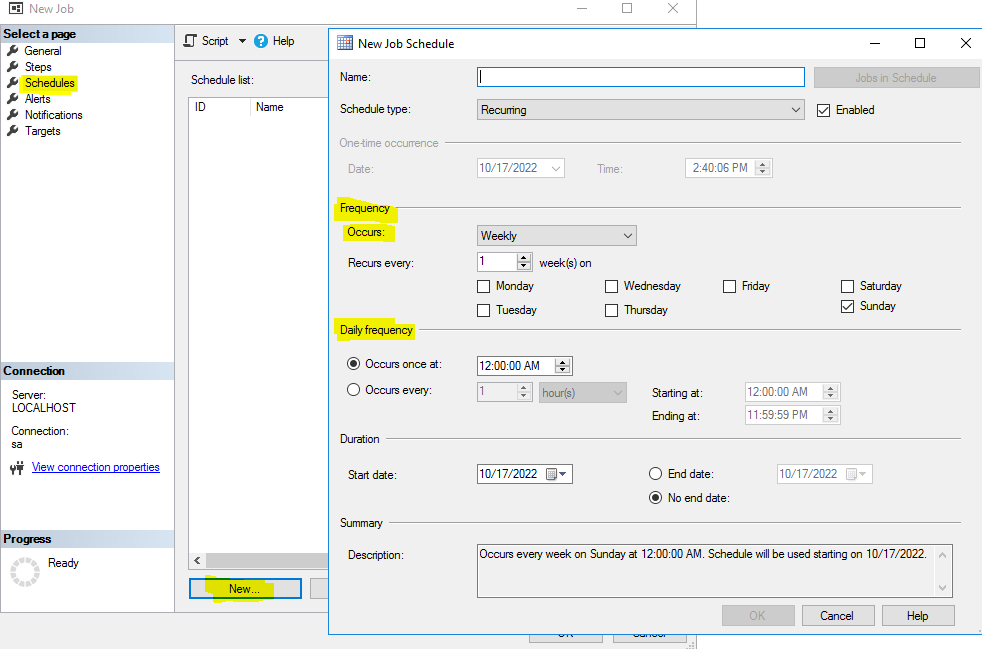Open the Targets page
The image size is (982, 649).
coord(43,131)
